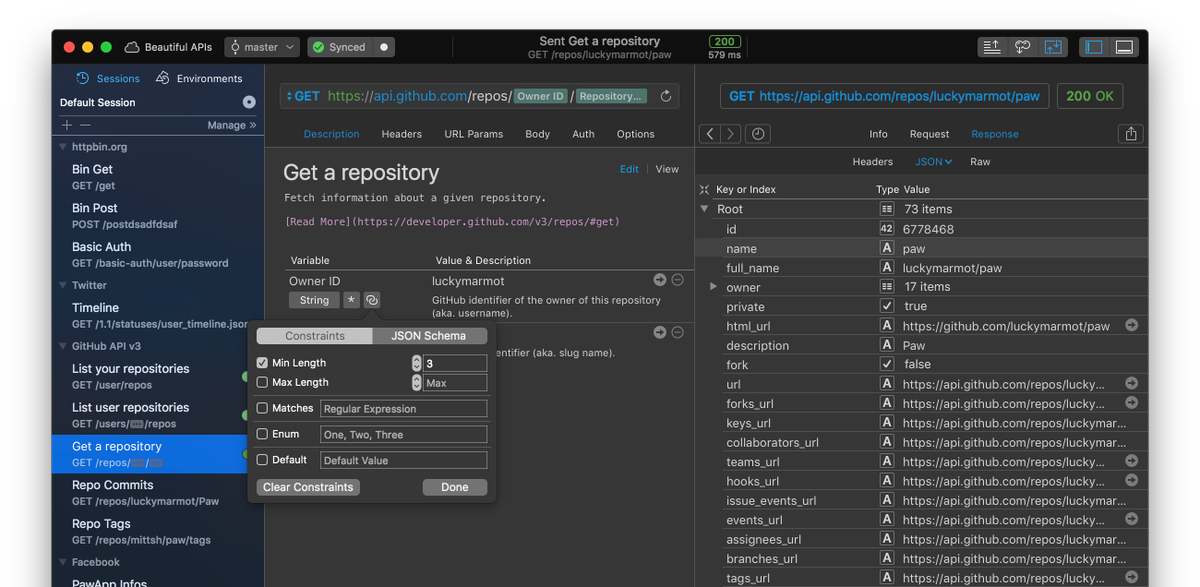This screenshot has width=1200, height=587.
Task: Click the Max Length stepper
Action: click(x=416, y=382)
